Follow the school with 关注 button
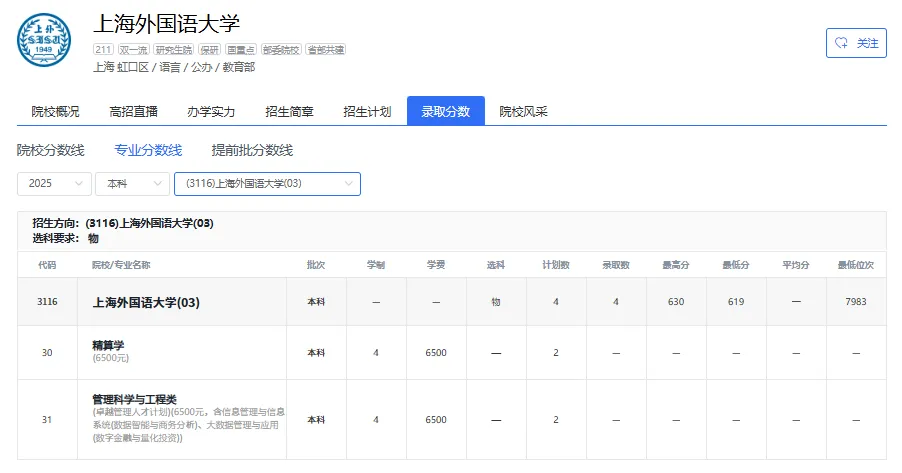902x473 pixels. 856,43
